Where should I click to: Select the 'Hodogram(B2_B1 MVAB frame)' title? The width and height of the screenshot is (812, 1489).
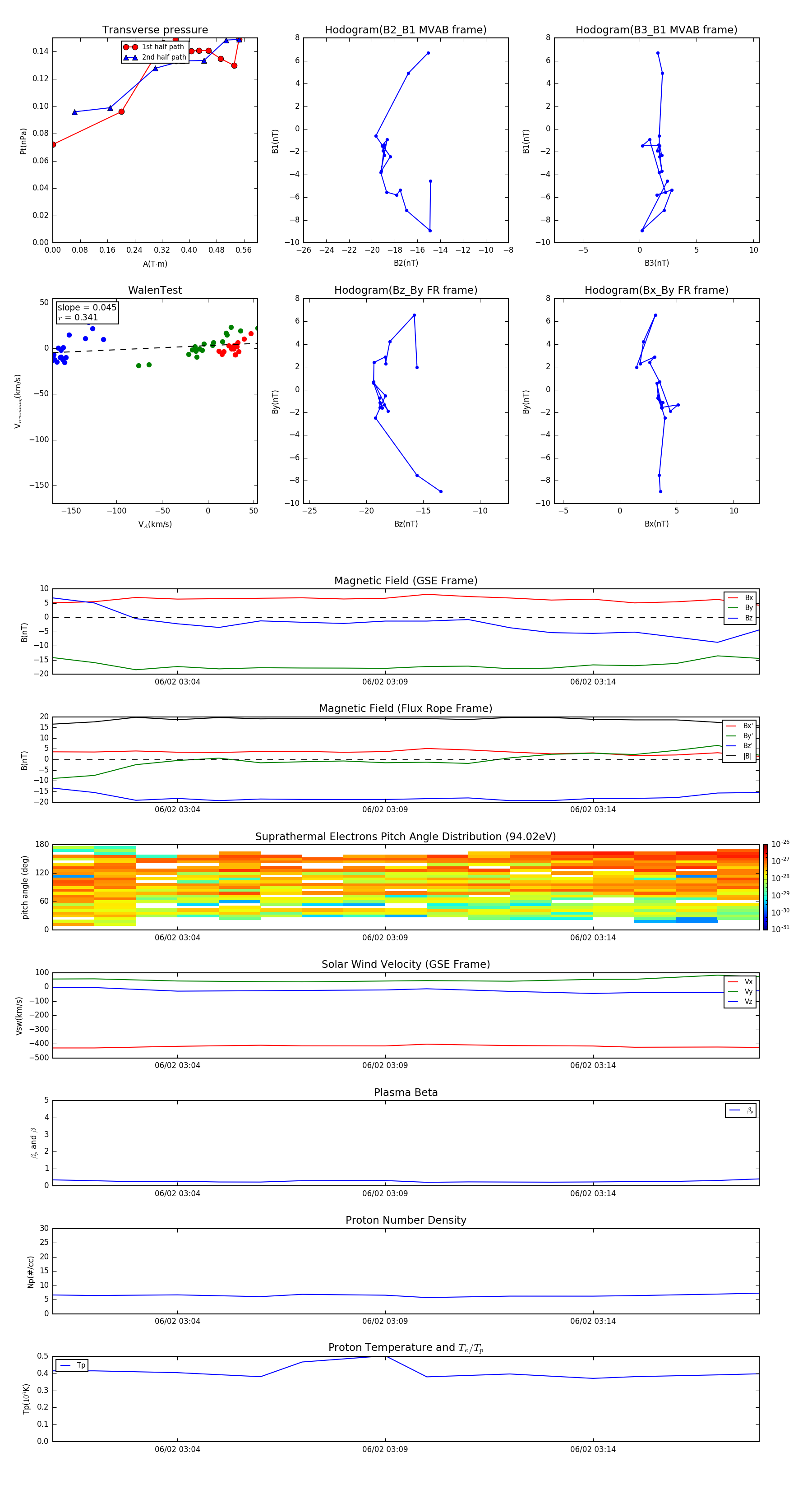pyautogui.click(x=406, y=30)
